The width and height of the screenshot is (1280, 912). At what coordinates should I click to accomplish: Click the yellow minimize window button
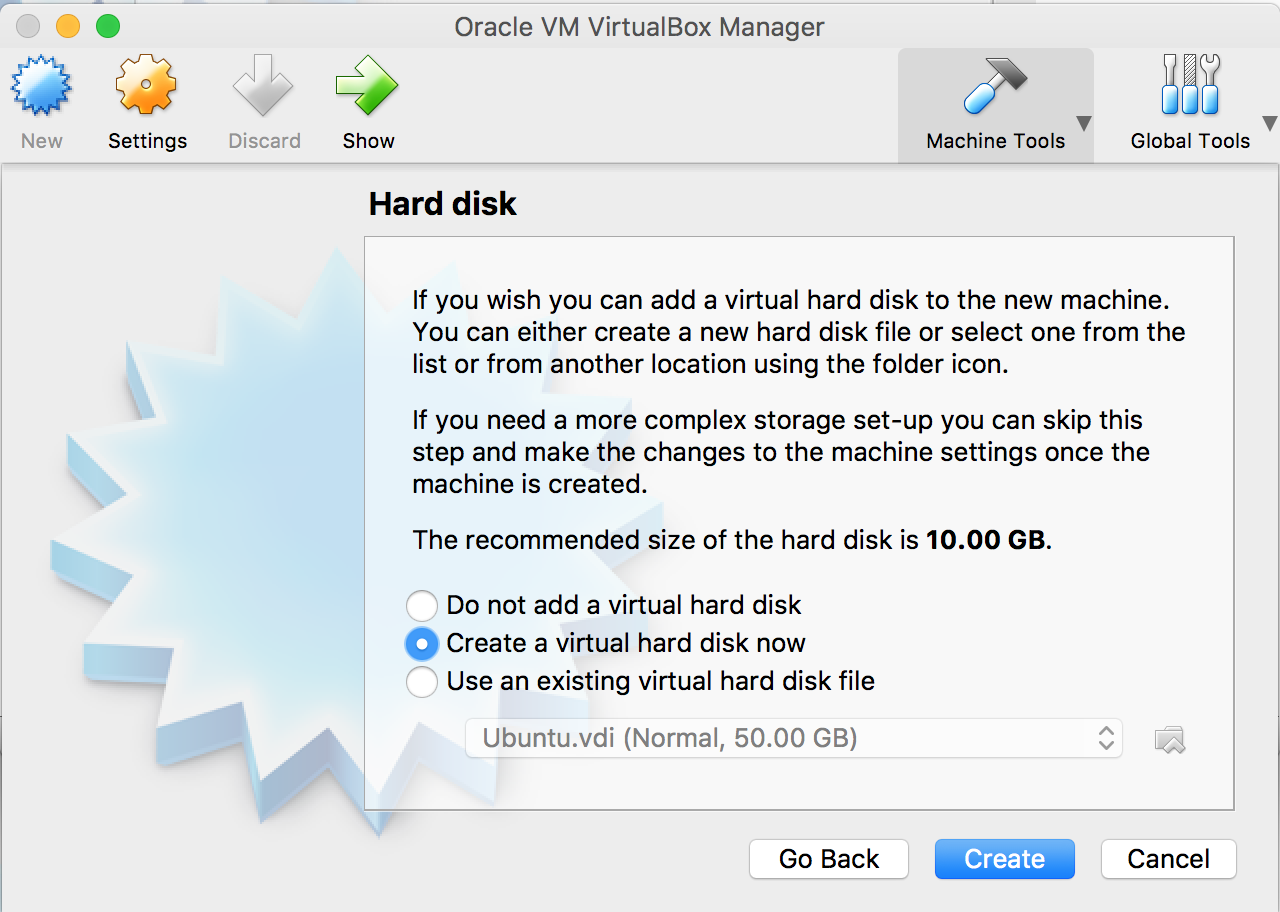(x=68, y=26)
